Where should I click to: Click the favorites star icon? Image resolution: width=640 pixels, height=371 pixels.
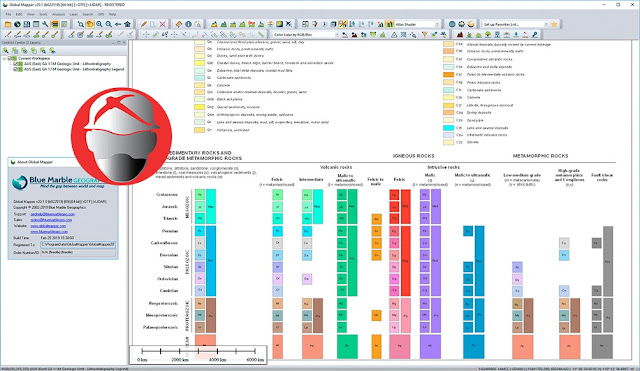click(x=554, y=24)
